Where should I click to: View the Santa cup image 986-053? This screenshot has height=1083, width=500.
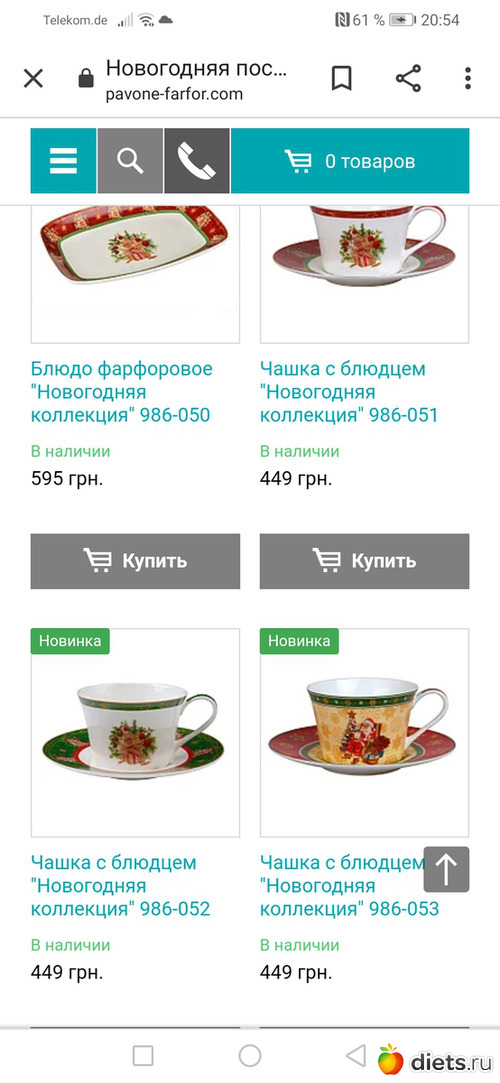click(x=365, y=733)
